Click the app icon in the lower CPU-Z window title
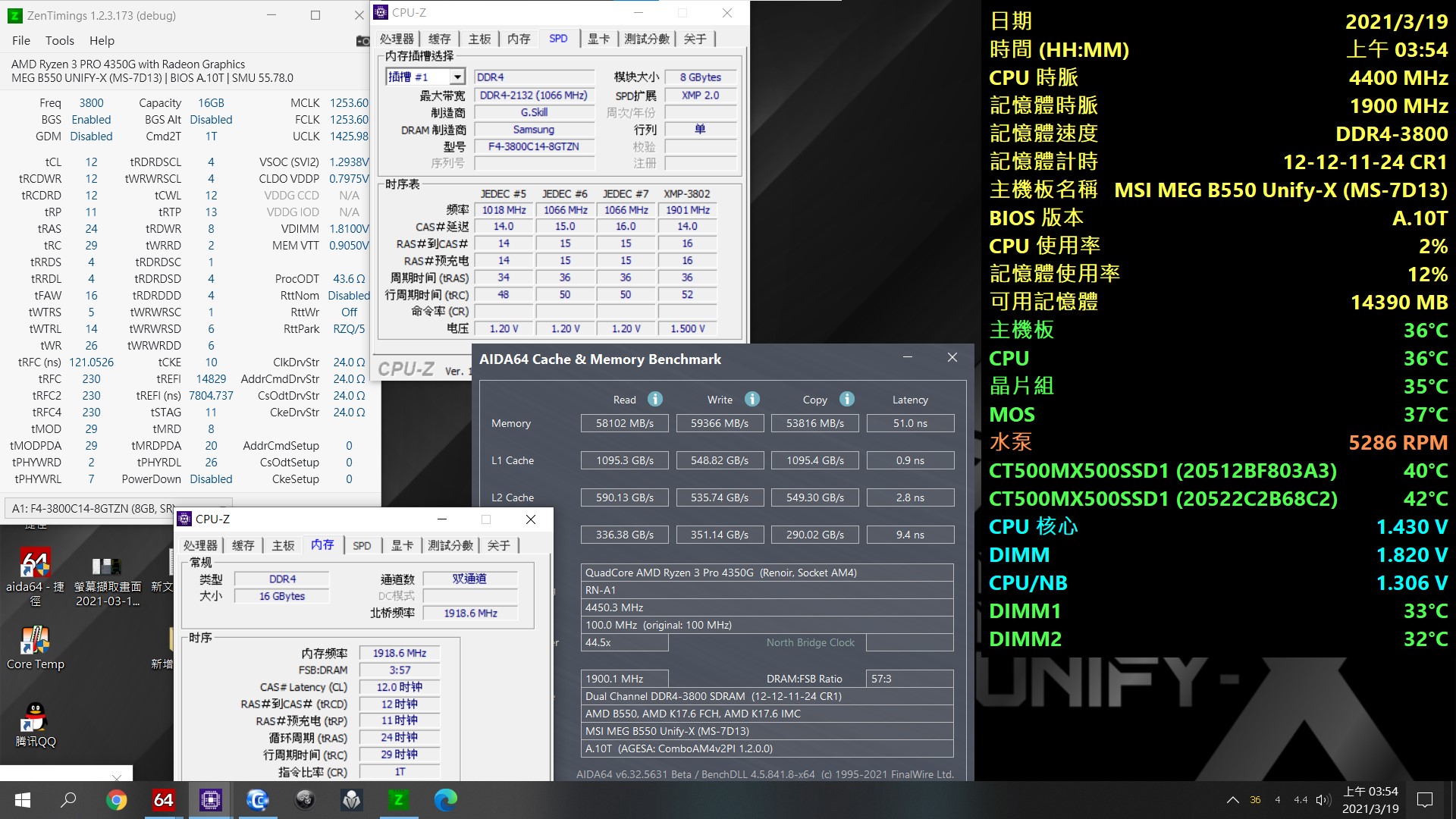Screen dimensions: 1456x819 [x=184, y=519]
